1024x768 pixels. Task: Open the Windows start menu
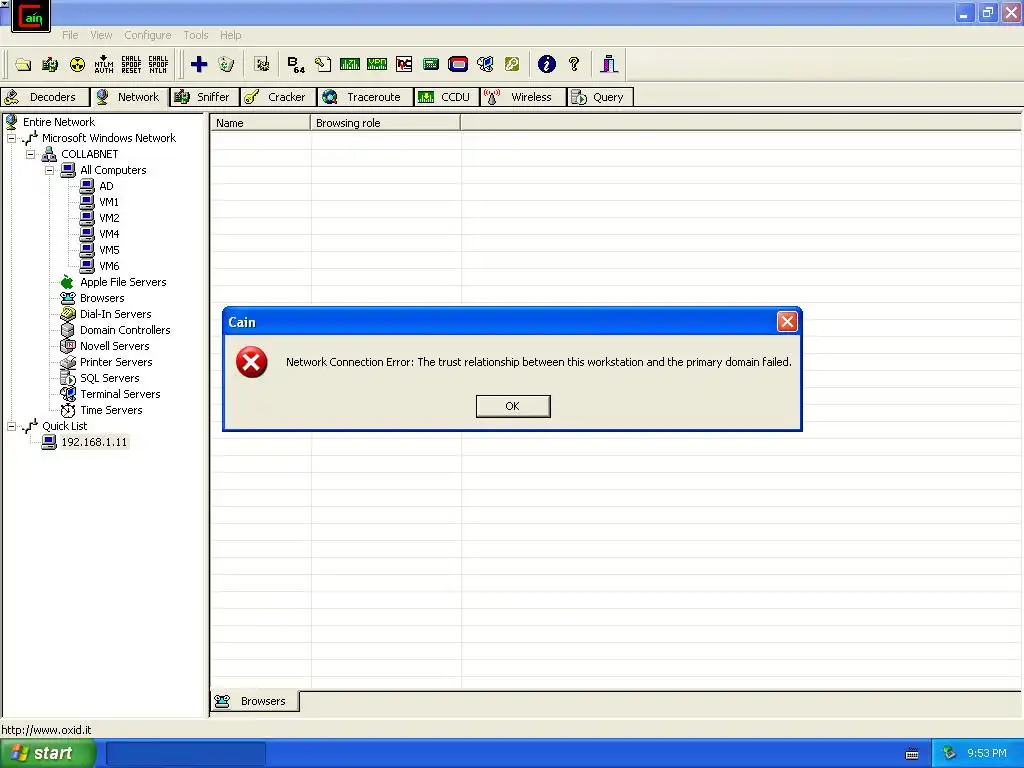tap(48, 754)
